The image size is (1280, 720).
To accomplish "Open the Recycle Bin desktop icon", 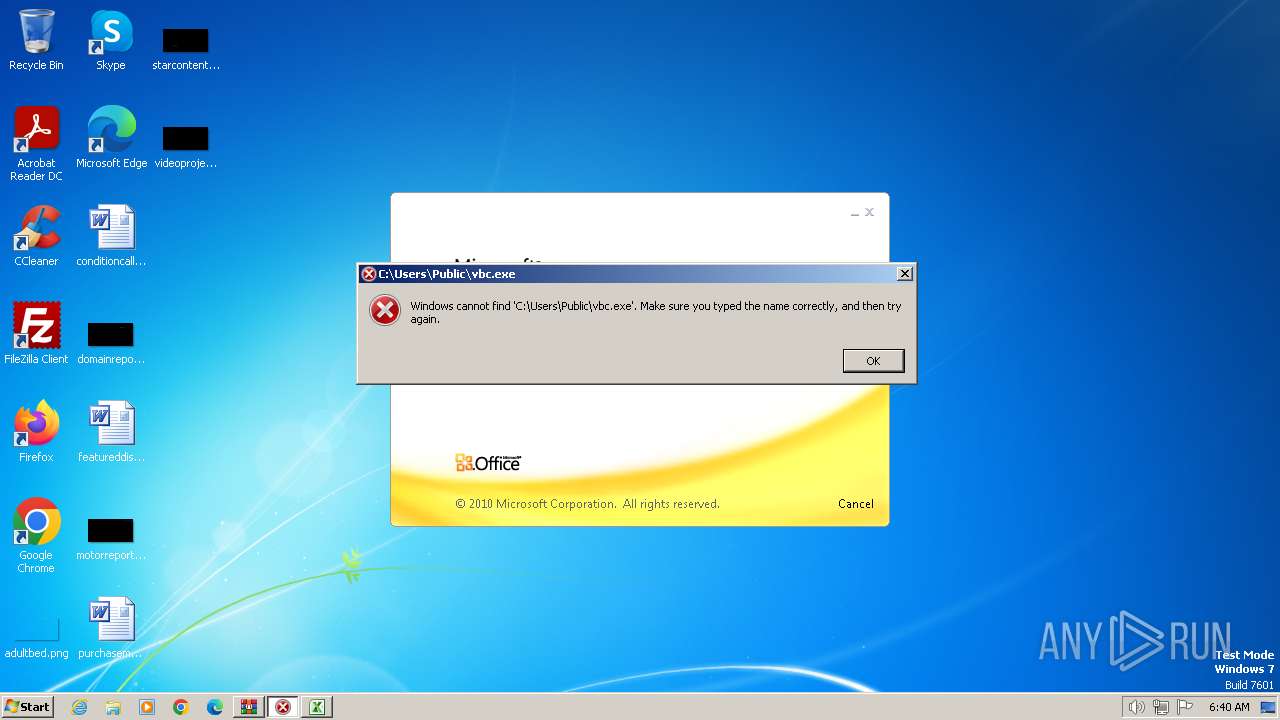I will (x=36, y=40).
